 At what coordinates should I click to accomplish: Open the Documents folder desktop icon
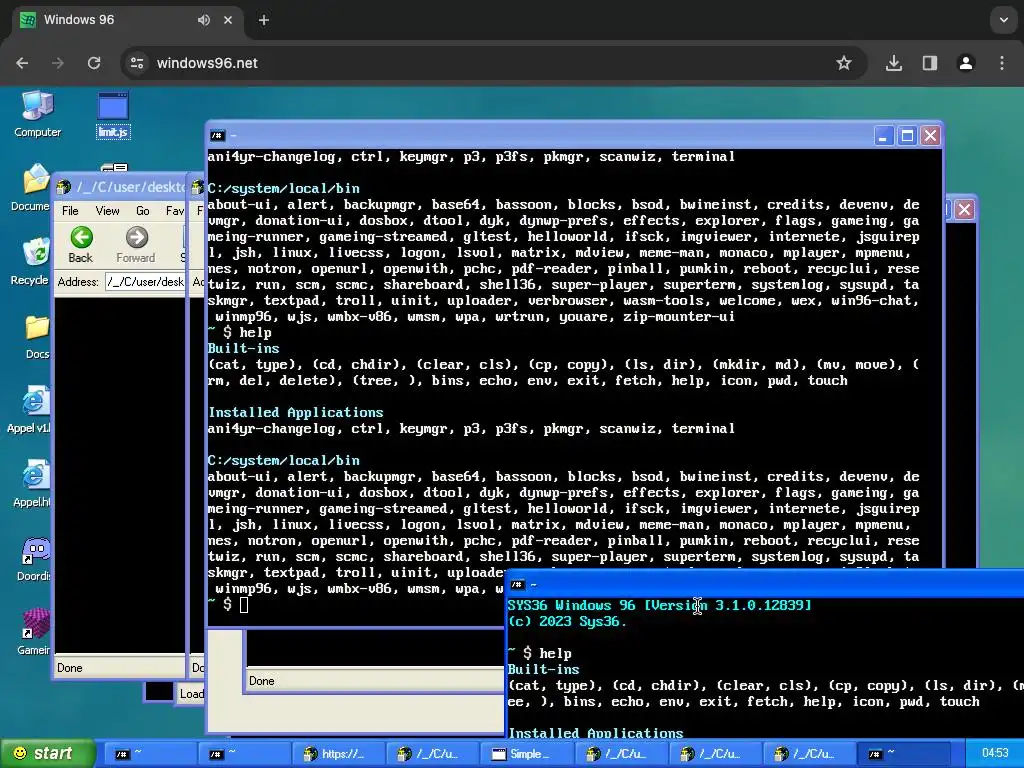pyautogui.click(x=31, y=187)
